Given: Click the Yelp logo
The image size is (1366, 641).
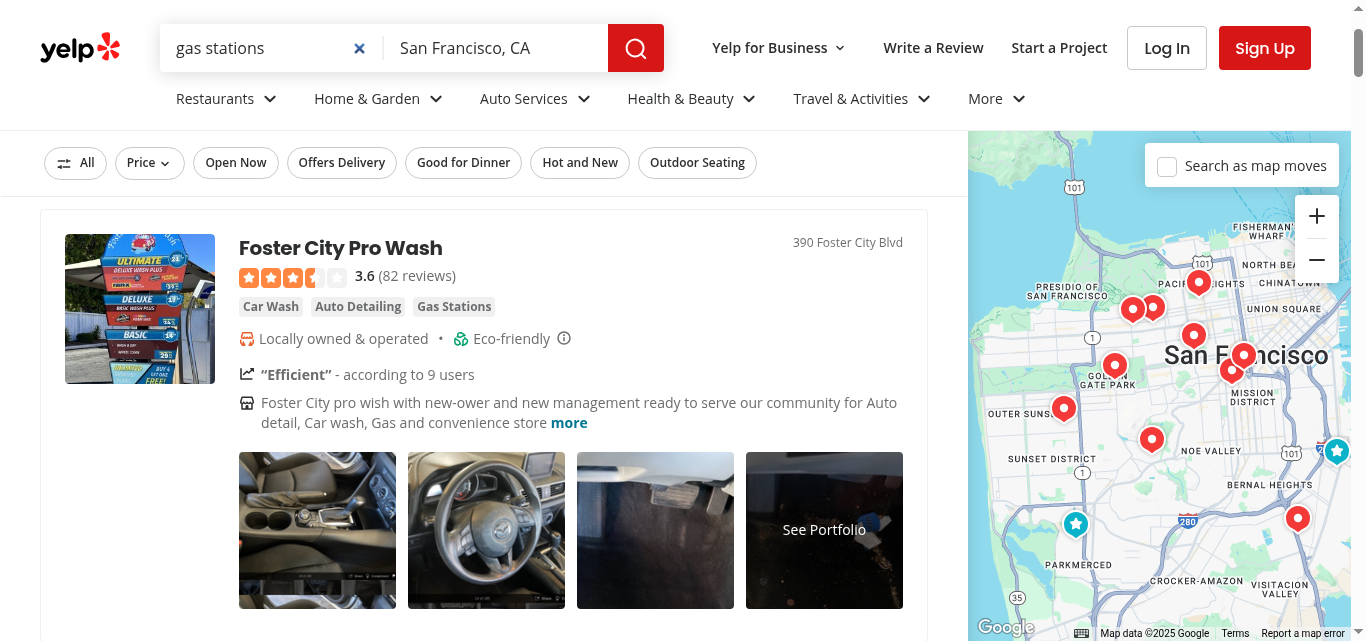Looking at the screenshot, I should pos(80,48).
